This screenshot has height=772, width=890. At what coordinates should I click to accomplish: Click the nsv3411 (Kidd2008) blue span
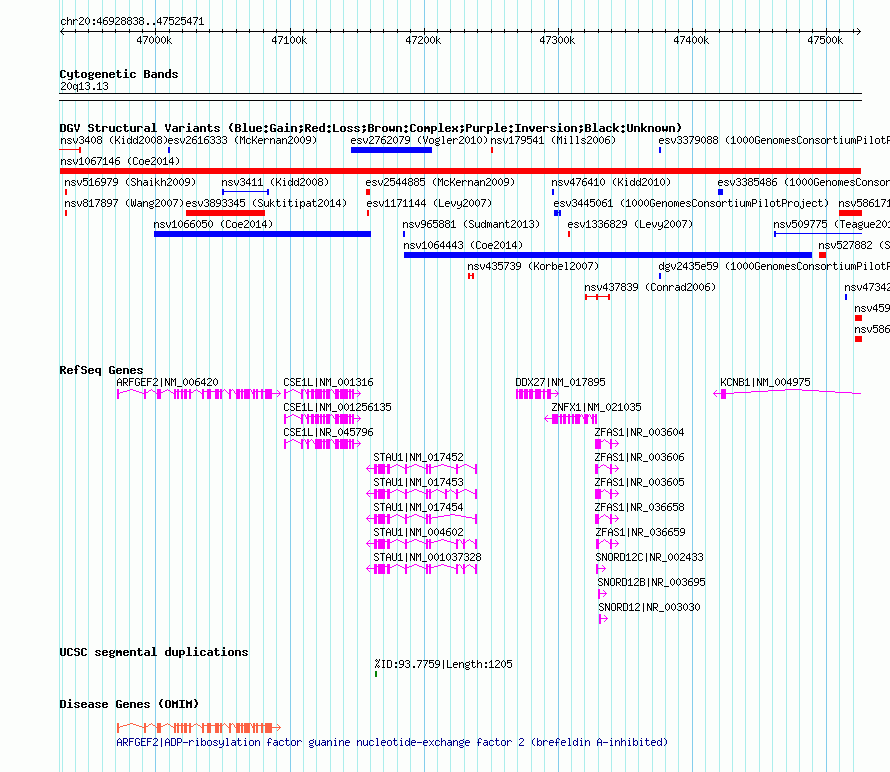(245, 192)
